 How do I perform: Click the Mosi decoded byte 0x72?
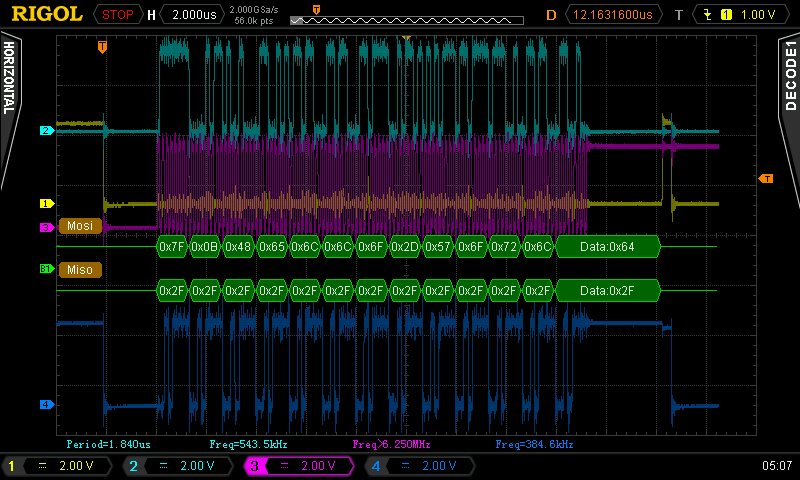(504, 246)
